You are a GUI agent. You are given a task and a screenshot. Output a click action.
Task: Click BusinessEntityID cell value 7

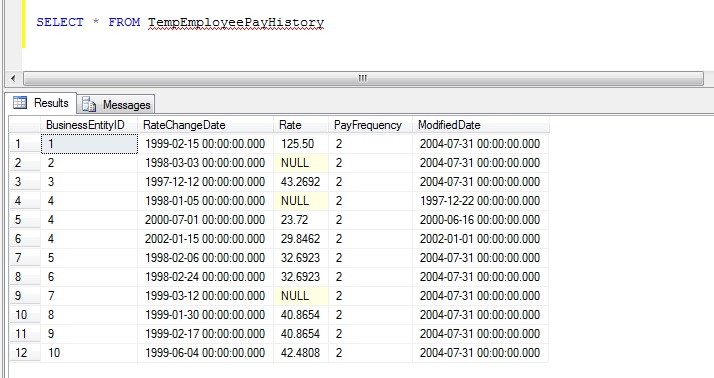coord(89,296)
